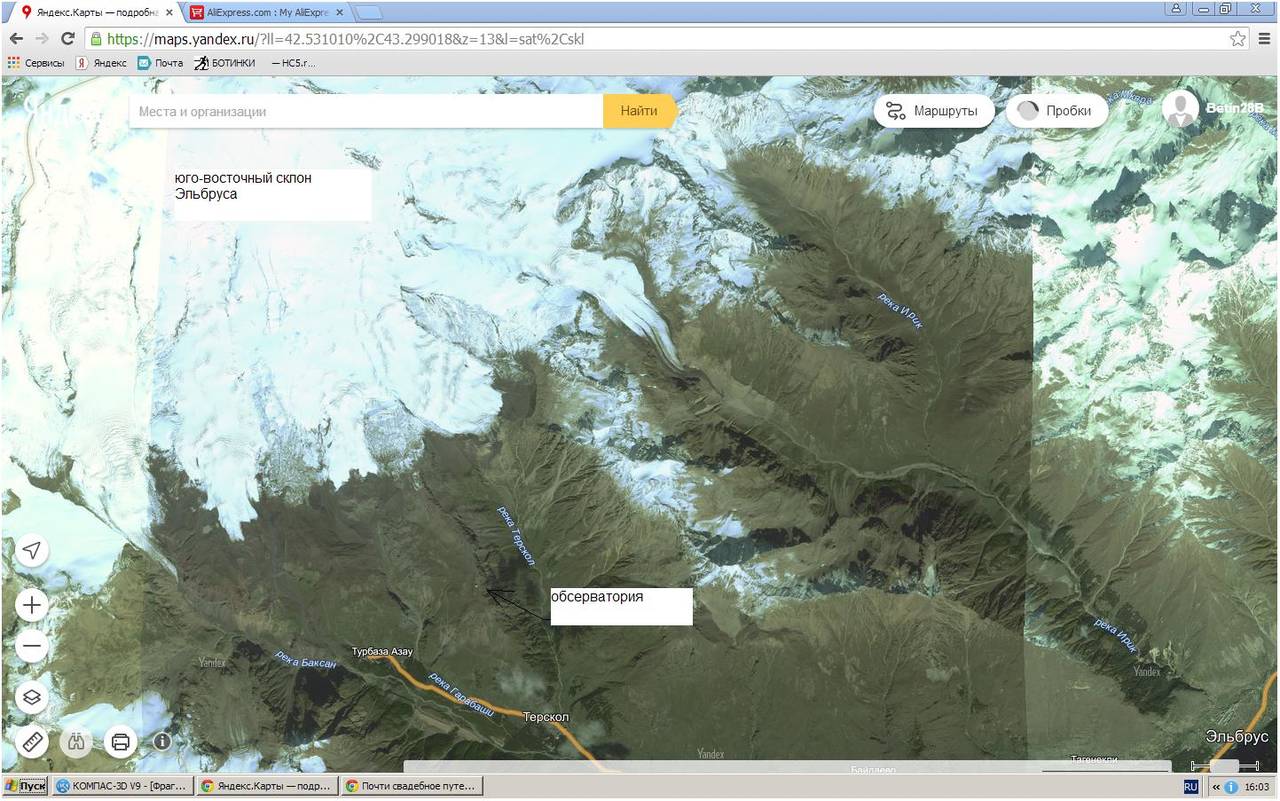Open the HC5.r... bookmark

[x=293, y=63]
